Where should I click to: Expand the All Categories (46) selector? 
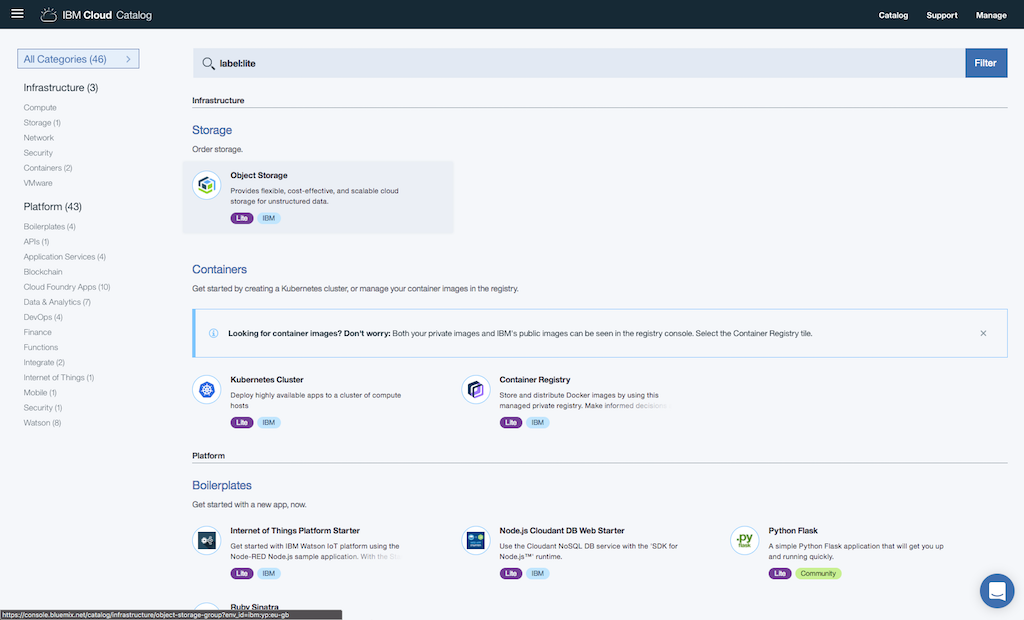click(x=78, y=59)
